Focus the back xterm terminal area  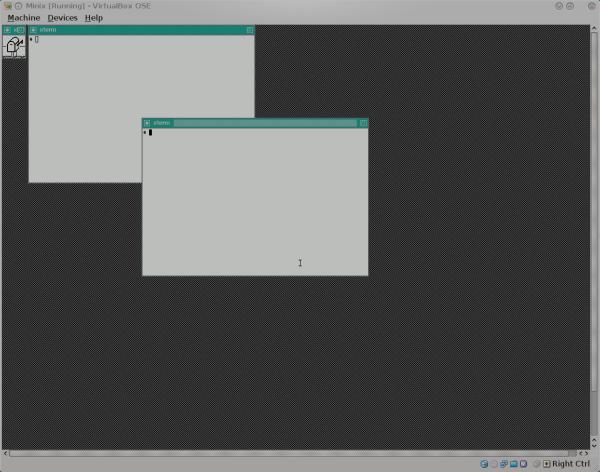pyautogui.click(x=85, y=110)
